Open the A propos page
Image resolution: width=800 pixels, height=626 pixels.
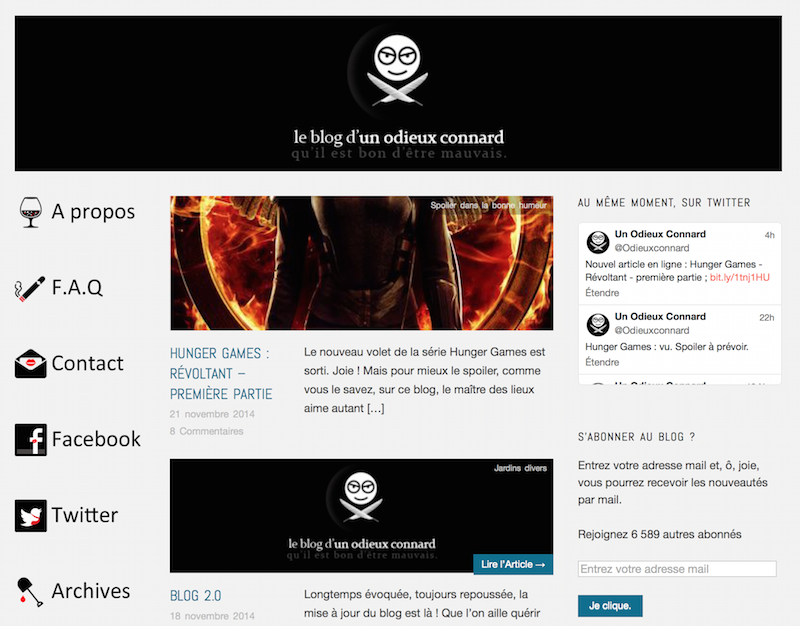coord(93,211)
